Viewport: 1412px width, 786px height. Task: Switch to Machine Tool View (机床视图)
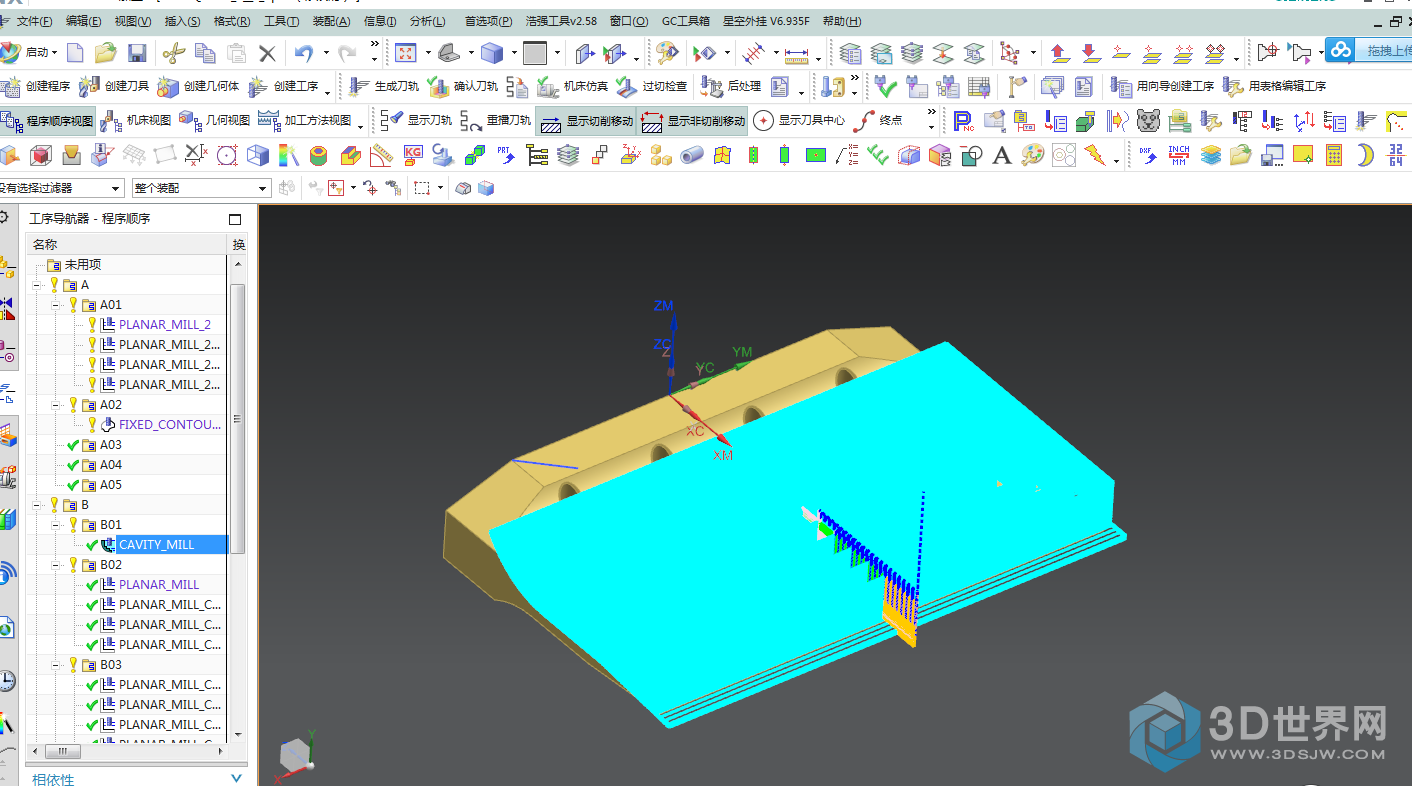(x=135, y=121)
